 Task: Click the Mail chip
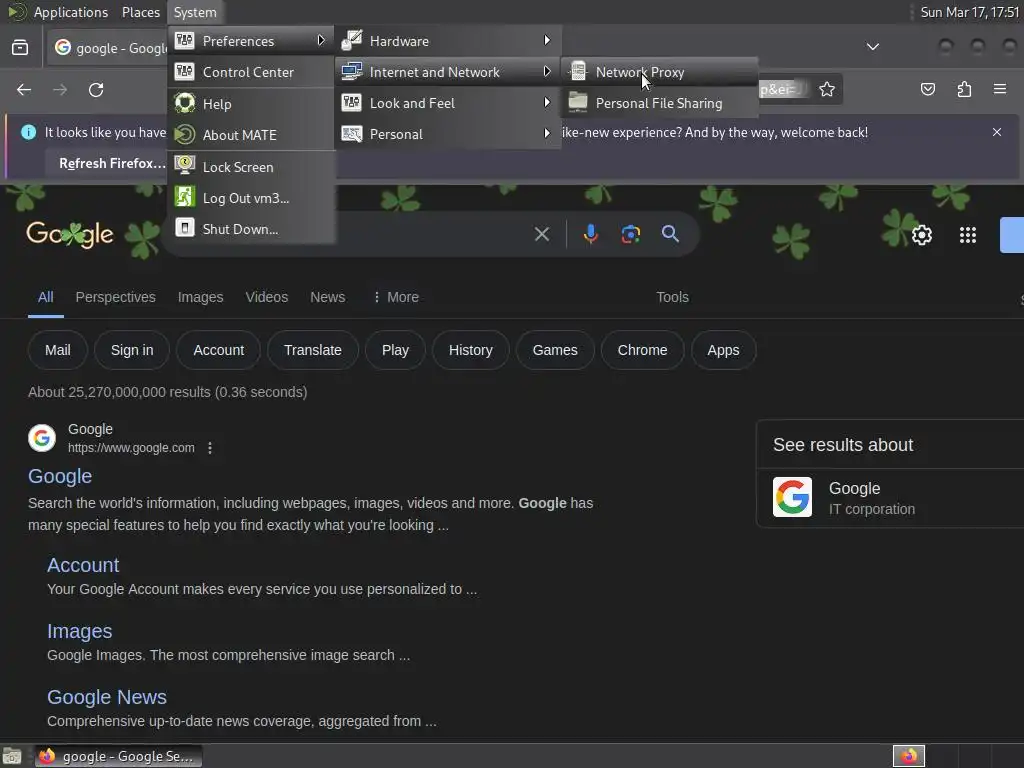point(57,350)
